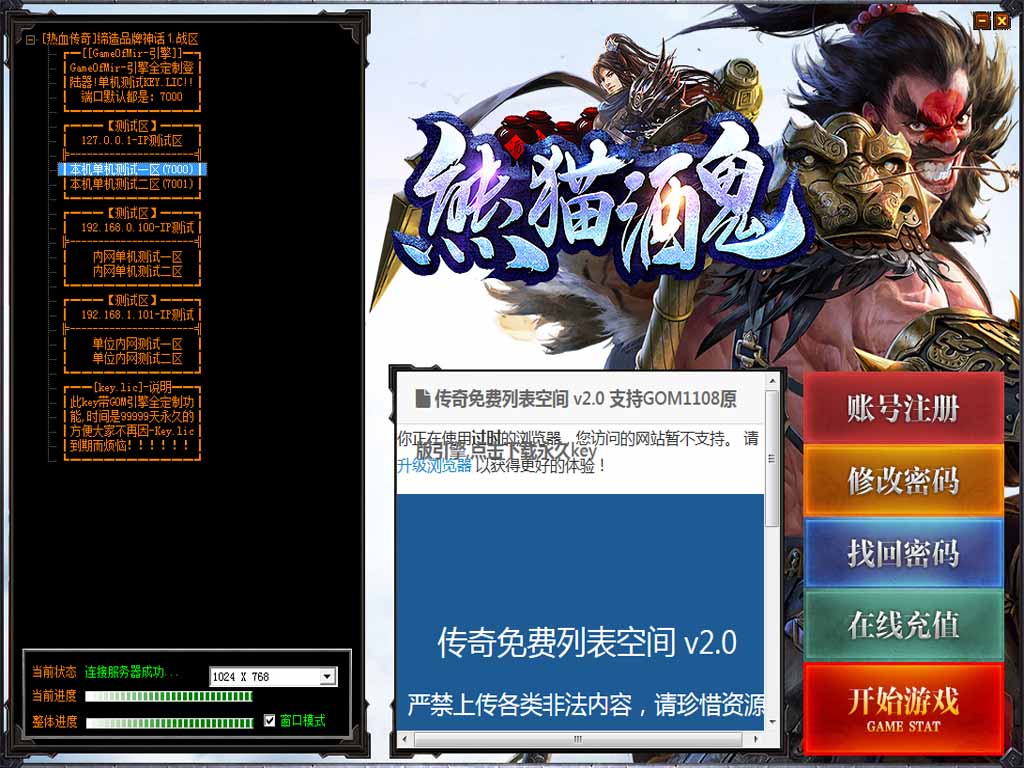The width and height of the screenshot is (1024, 768).
Task: Click the 升级浏览器 upgrade browser link
Action: click(434, 465)
